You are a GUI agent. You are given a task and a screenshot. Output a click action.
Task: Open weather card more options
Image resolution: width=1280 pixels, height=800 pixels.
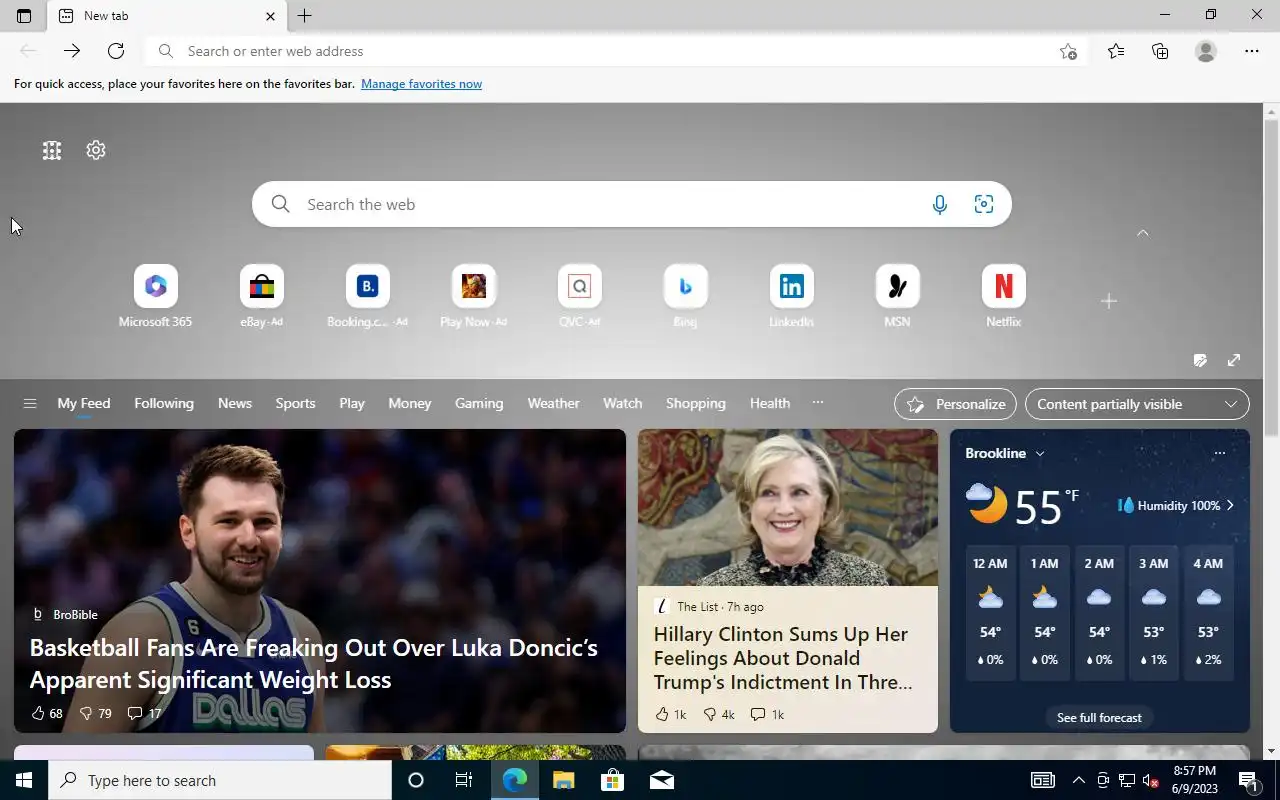(1219, 453)
